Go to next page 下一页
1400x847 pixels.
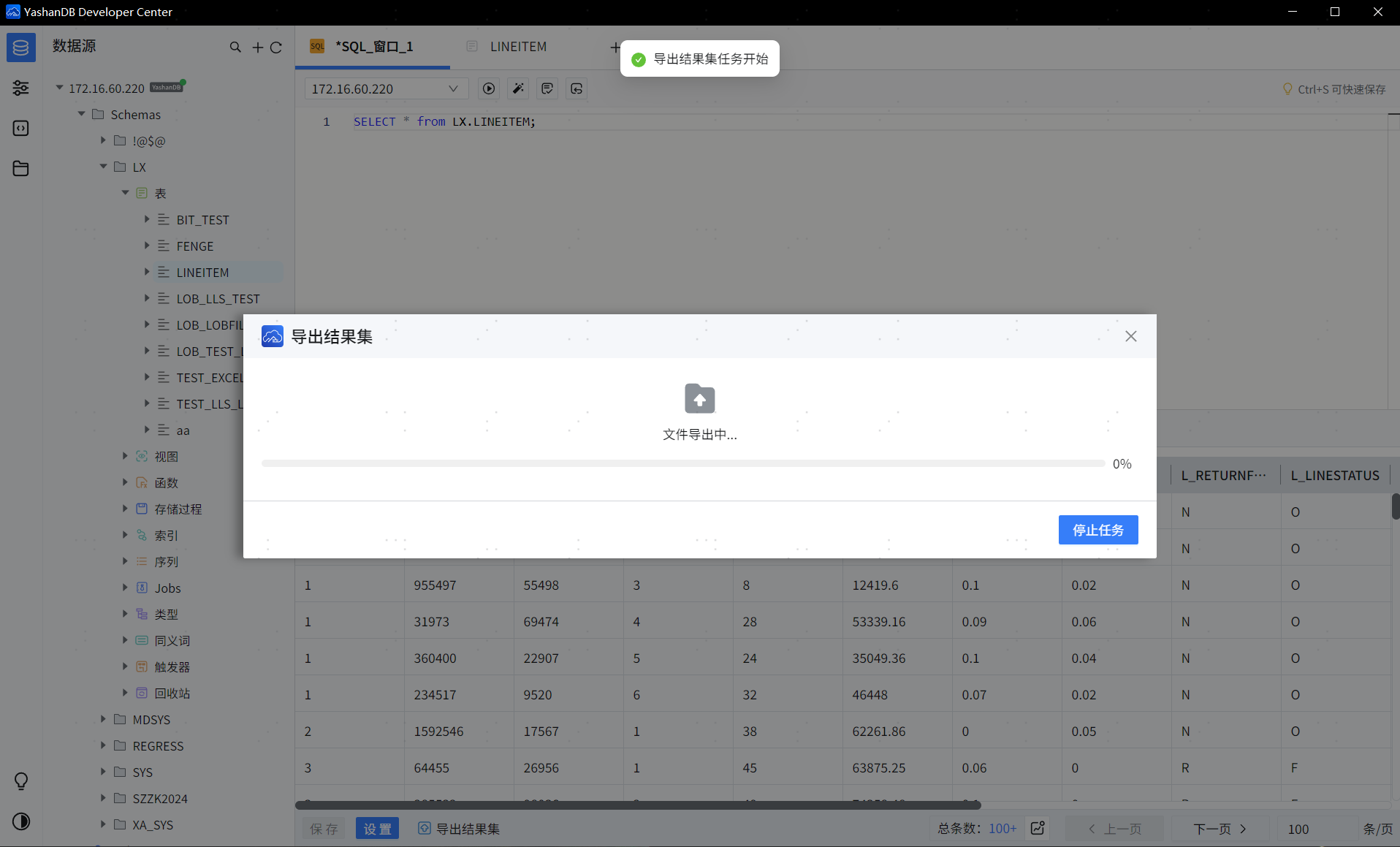pos(1220,828)
